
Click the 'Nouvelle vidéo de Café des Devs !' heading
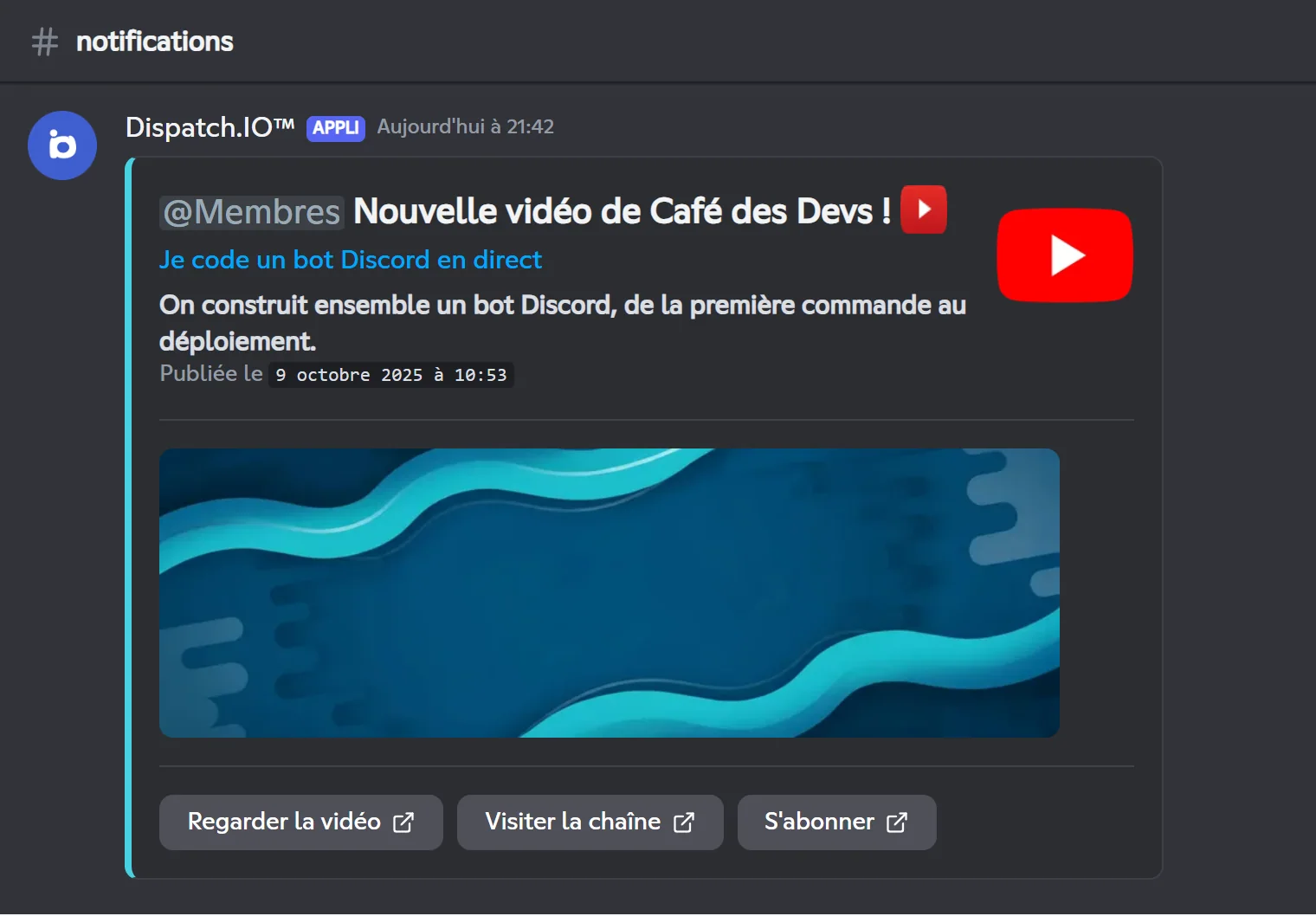[623, 211]
